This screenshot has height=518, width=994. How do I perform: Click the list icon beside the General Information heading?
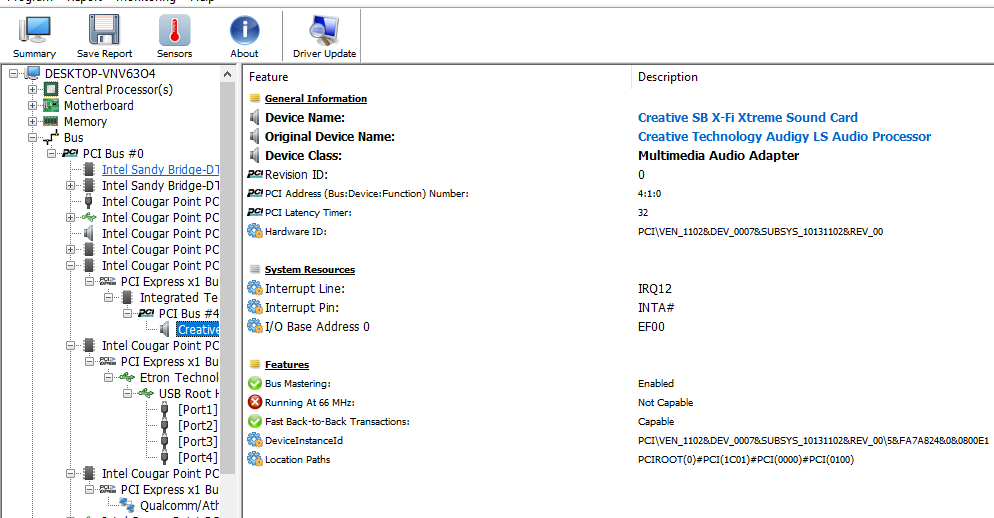[x=255, y=98]
